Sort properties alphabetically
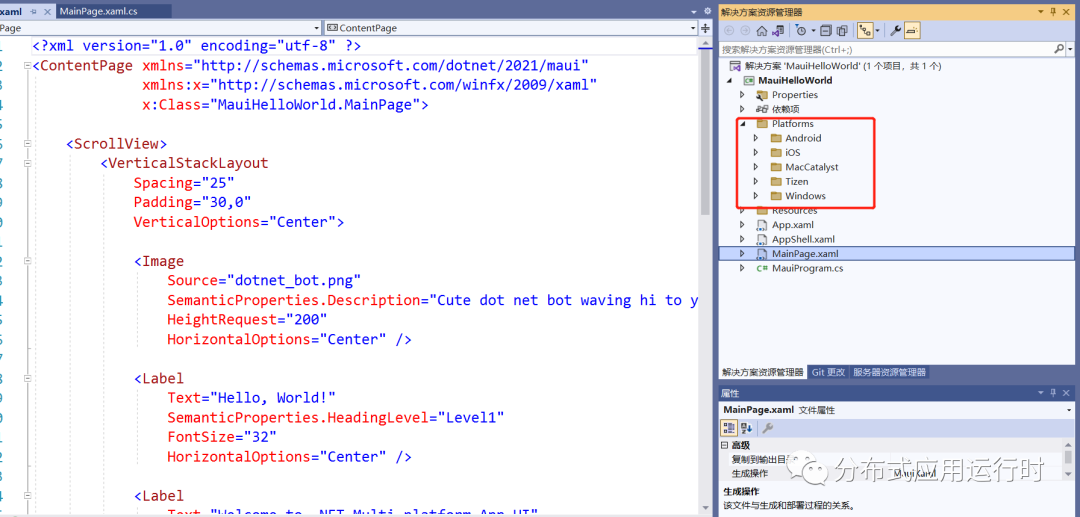The image size is (1080, 517). click(747, 428)
